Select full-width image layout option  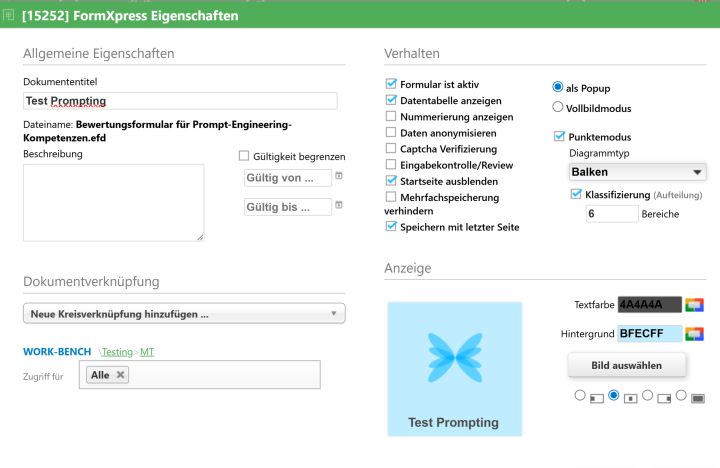tap(682, 396)
